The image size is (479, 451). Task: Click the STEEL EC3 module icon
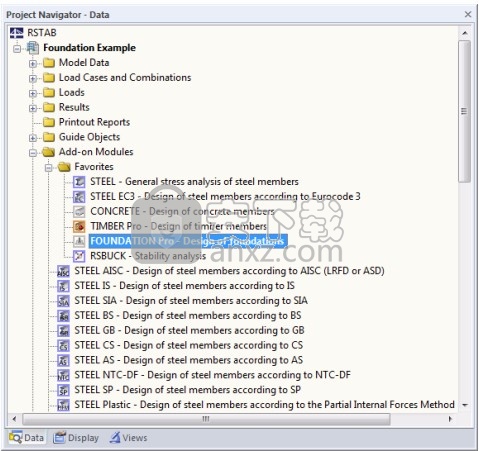[79, 197]
